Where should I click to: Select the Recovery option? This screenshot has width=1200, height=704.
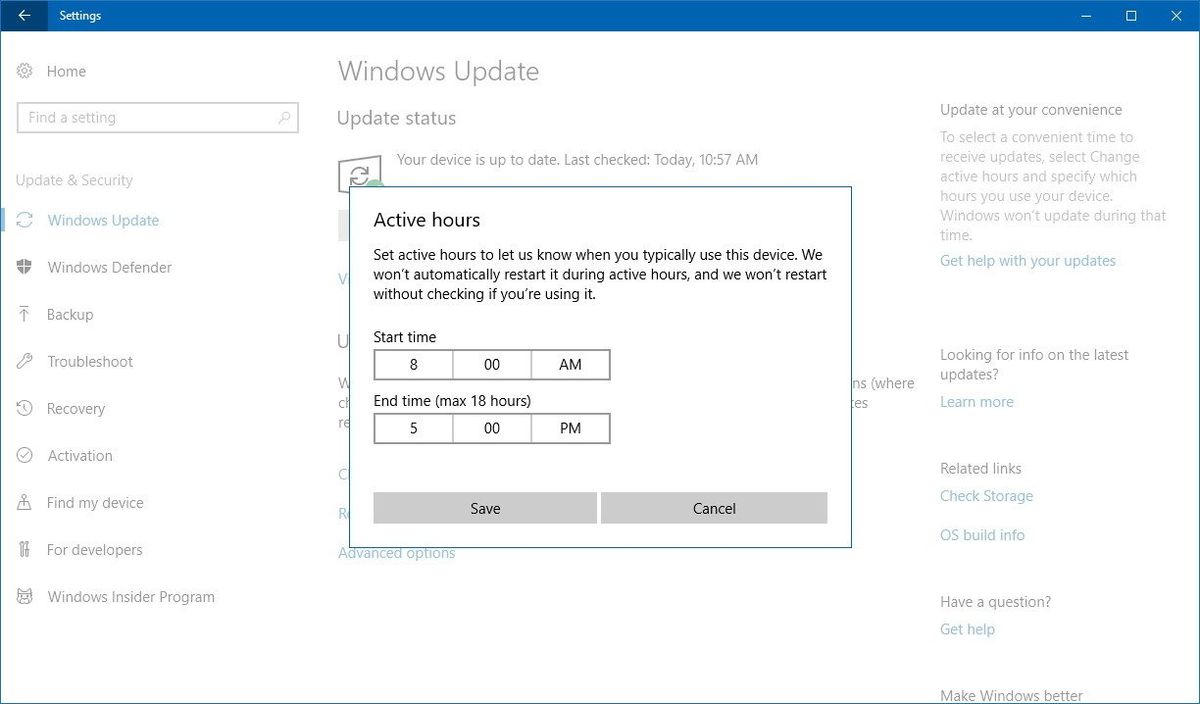[77, 408]
